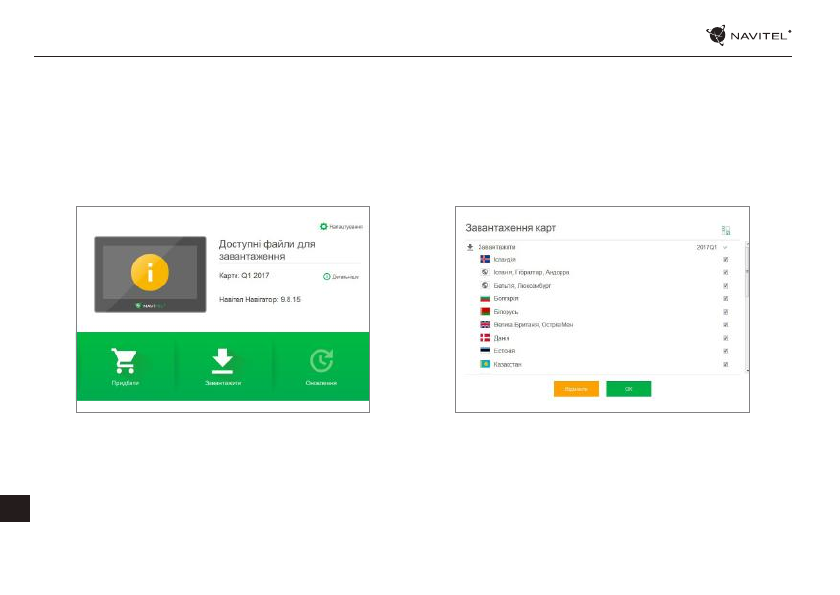The width and height of the screenshot is (840, 595).
Task: Click the globe icon for Belgium, Luxembourg
Action: pyautogui.click(x=485, y=285)
